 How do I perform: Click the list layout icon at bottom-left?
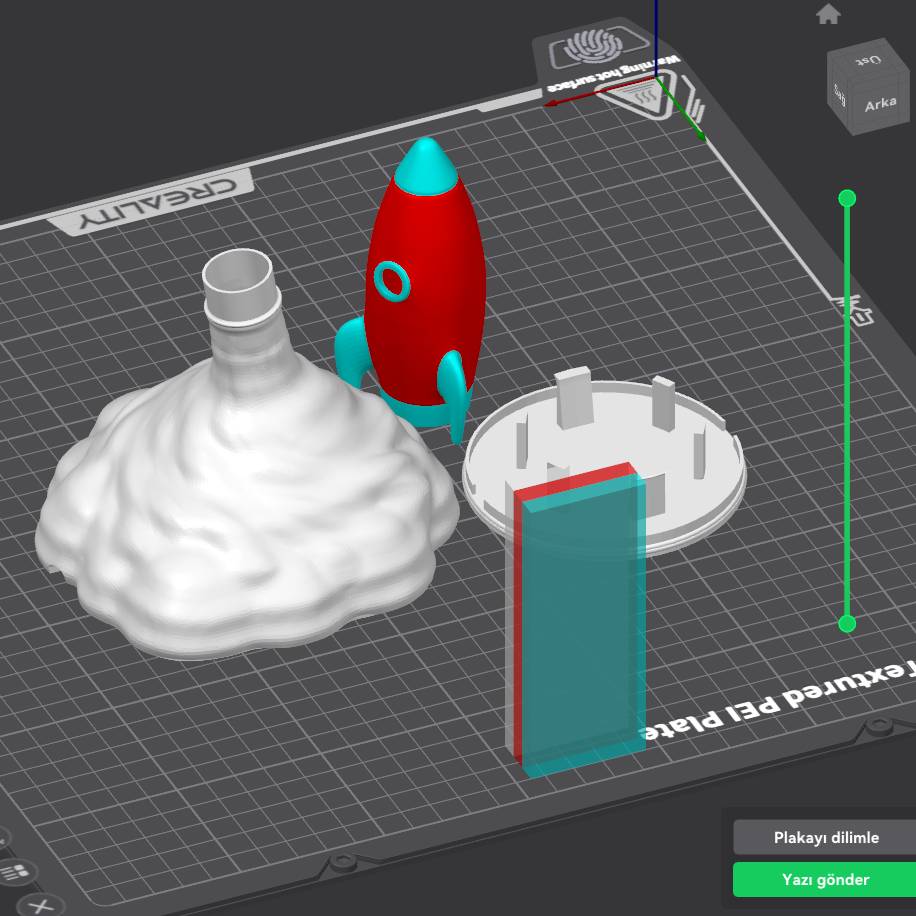point(14,872)
